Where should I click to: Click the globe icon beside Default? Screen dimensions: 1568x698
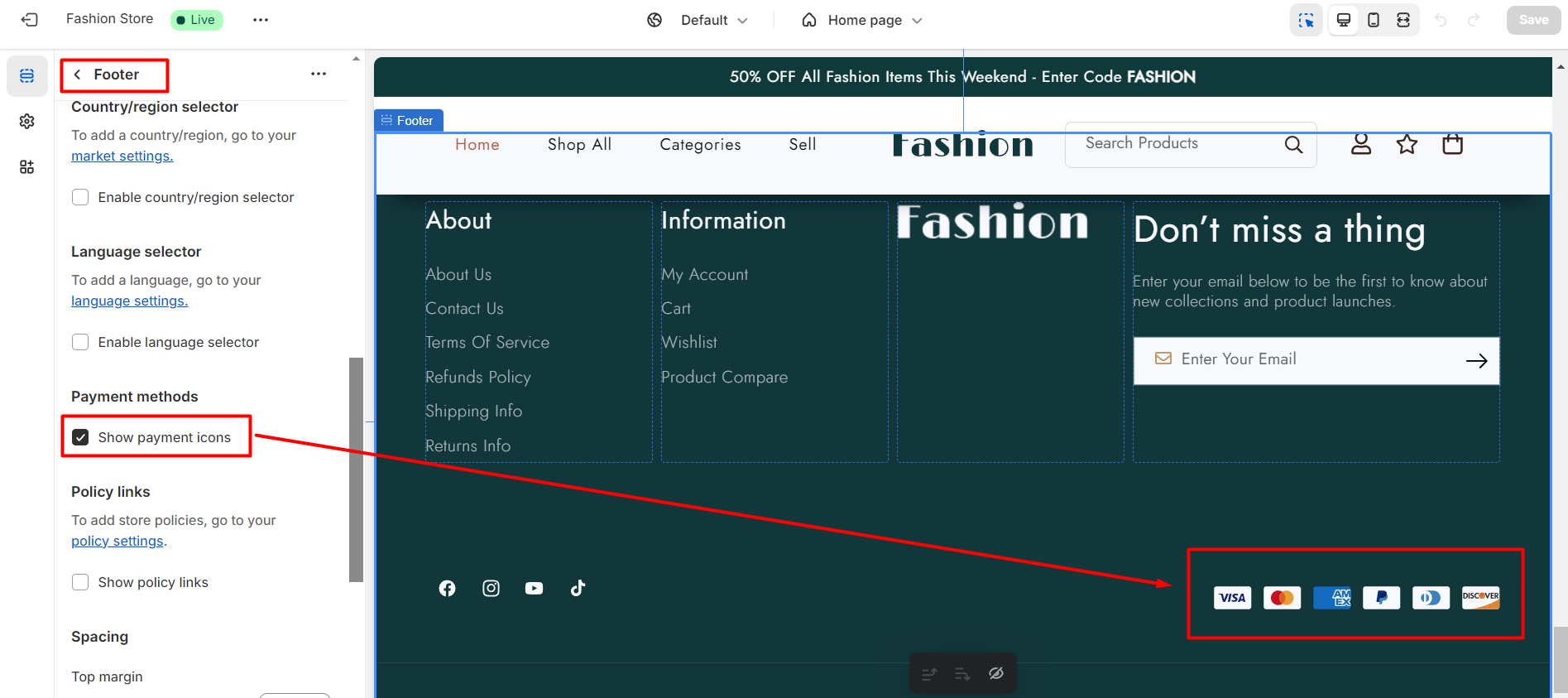point(655,20)
